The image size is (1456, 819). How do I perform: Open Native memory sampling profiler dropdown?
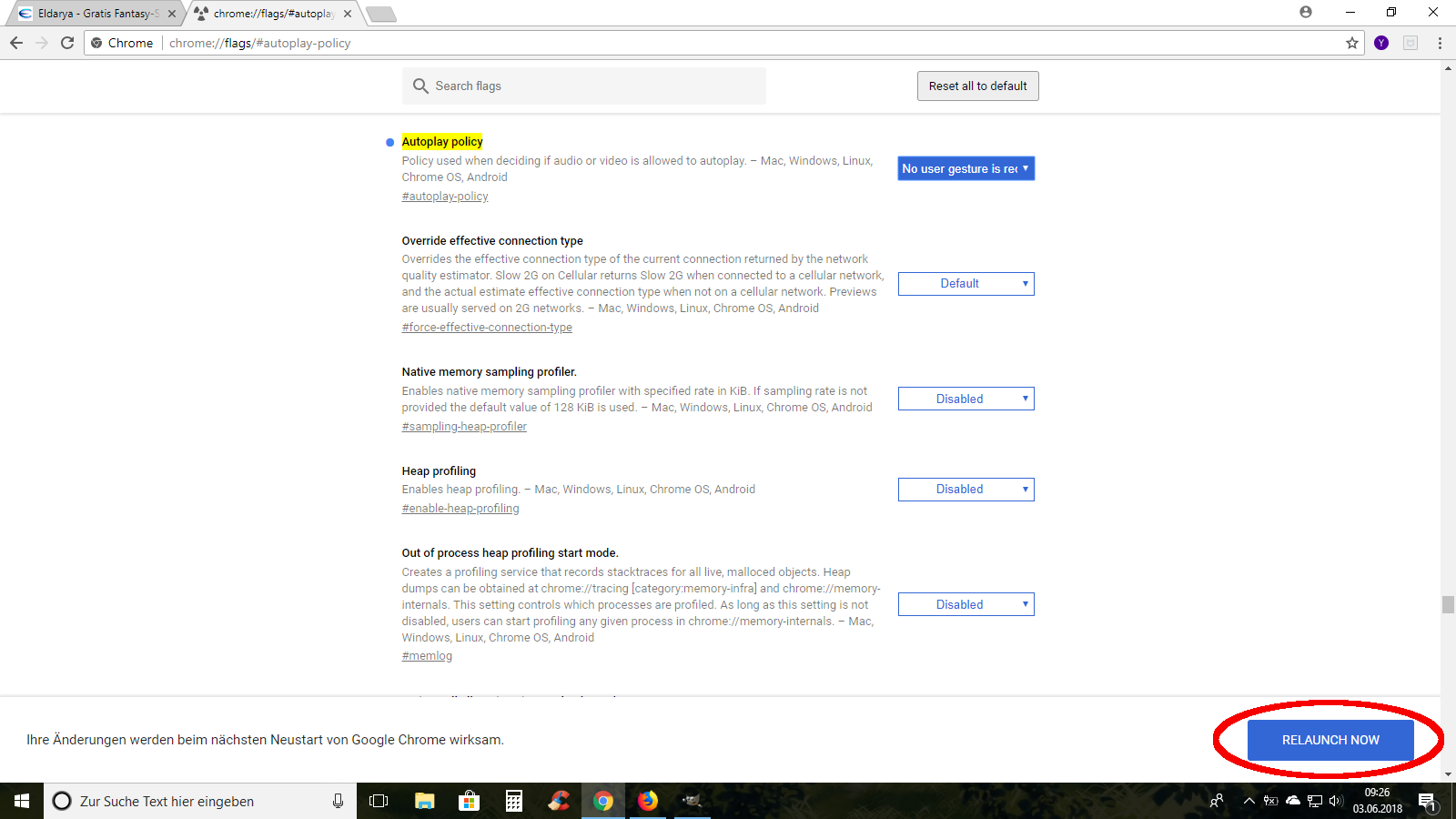(x=966, y=399)
